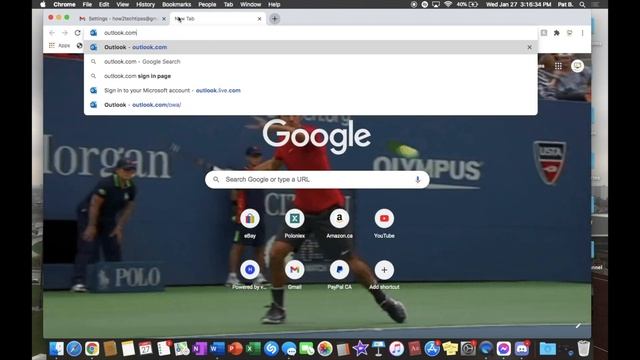640x360 pixels.
Task: Select the Outlook - outlook.com suggestion
Action: point(311,47)
